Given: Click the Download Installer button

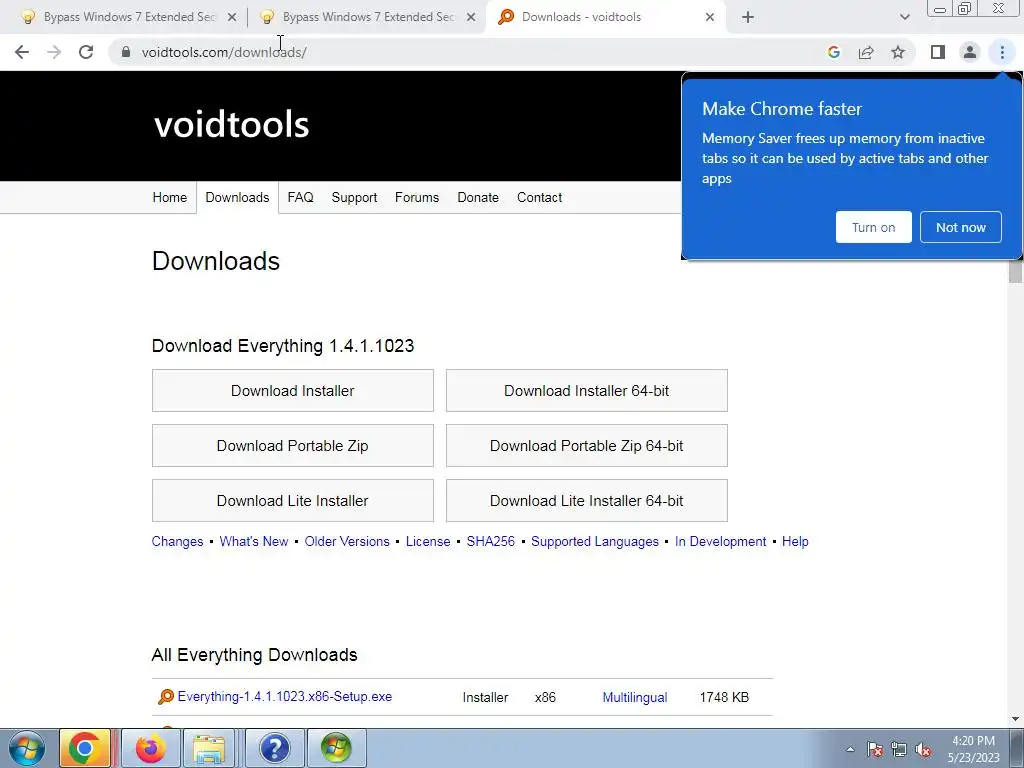Looking at the screenshot, I should [293, 391].
